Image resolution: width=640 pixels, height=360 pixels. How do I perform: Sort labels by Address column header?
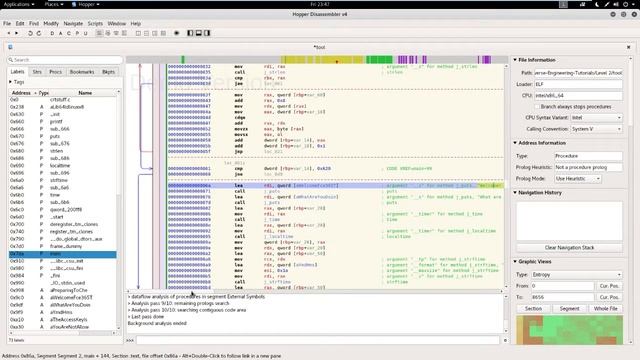(x=23, y=93)
